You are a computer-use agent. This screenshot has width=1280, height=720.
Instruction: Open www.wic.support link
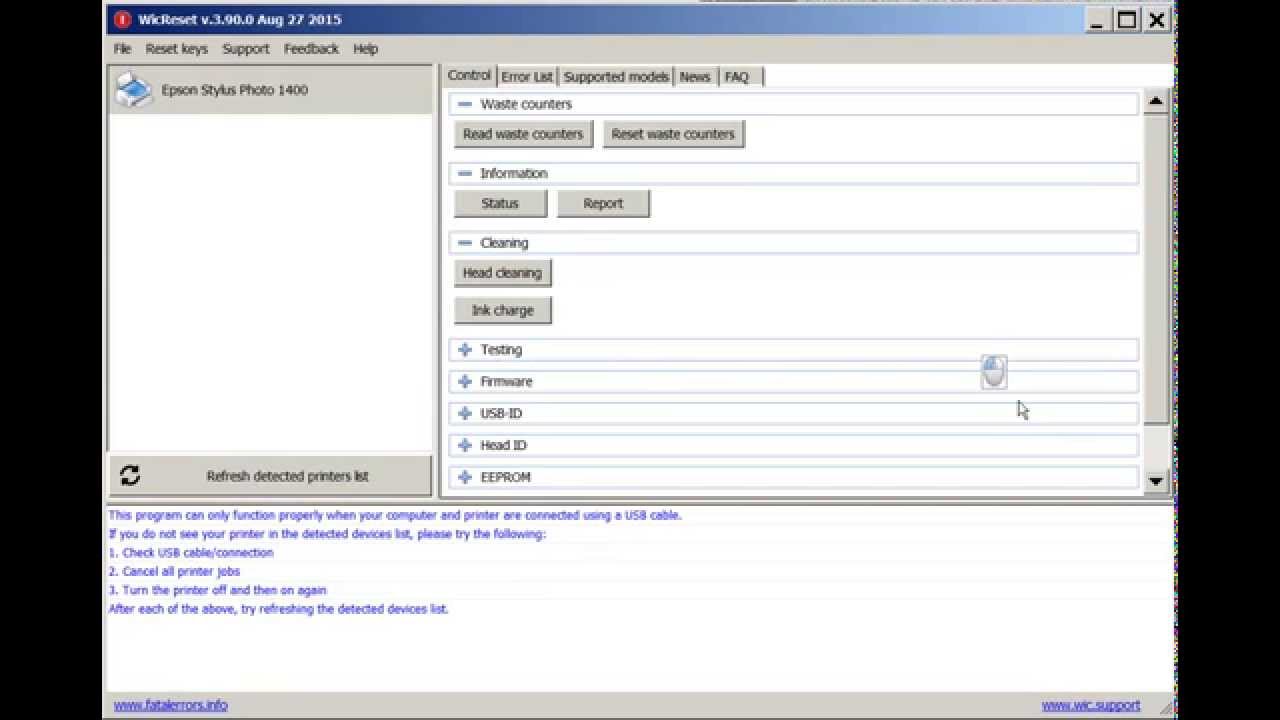click(1091, 705)
